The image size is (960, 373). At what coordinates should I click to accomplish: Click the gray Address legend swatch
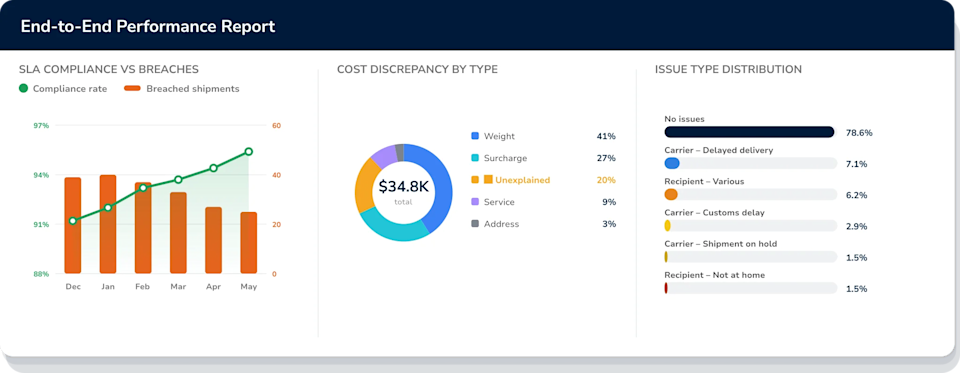(x=475, y=224)
